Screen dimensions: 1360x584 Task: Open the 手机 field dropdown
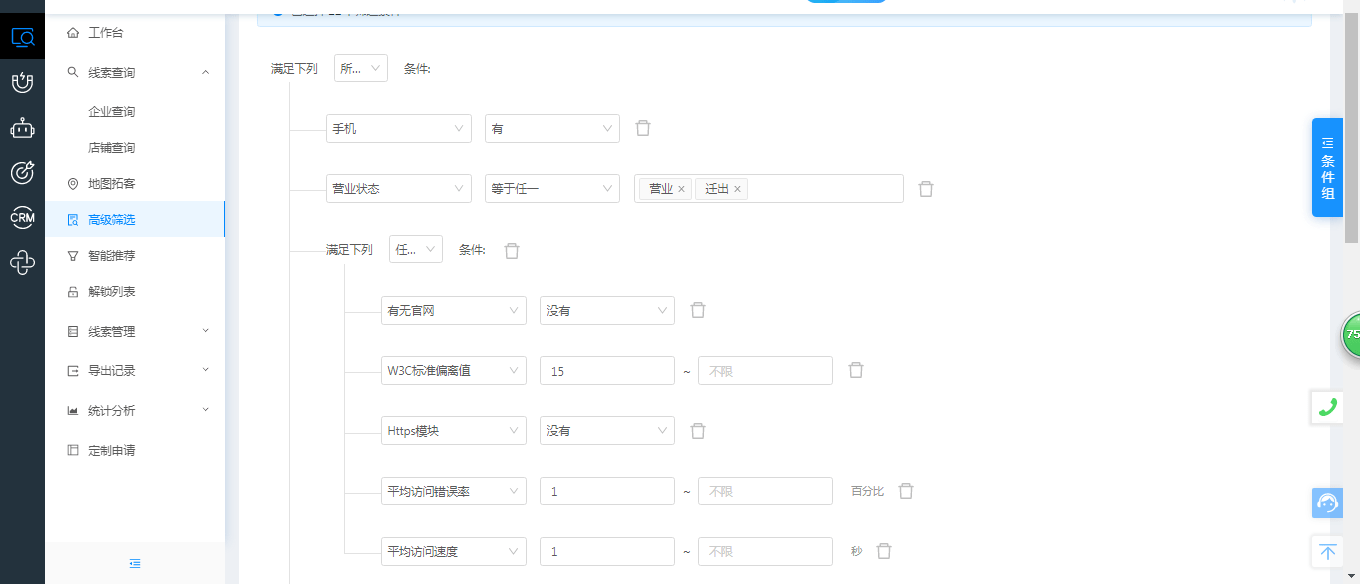tap(398, 129)
